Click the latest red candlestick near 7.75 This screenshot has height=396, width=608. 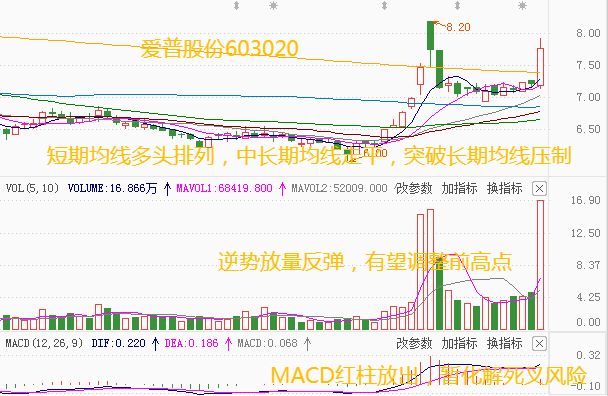[540, 67]
